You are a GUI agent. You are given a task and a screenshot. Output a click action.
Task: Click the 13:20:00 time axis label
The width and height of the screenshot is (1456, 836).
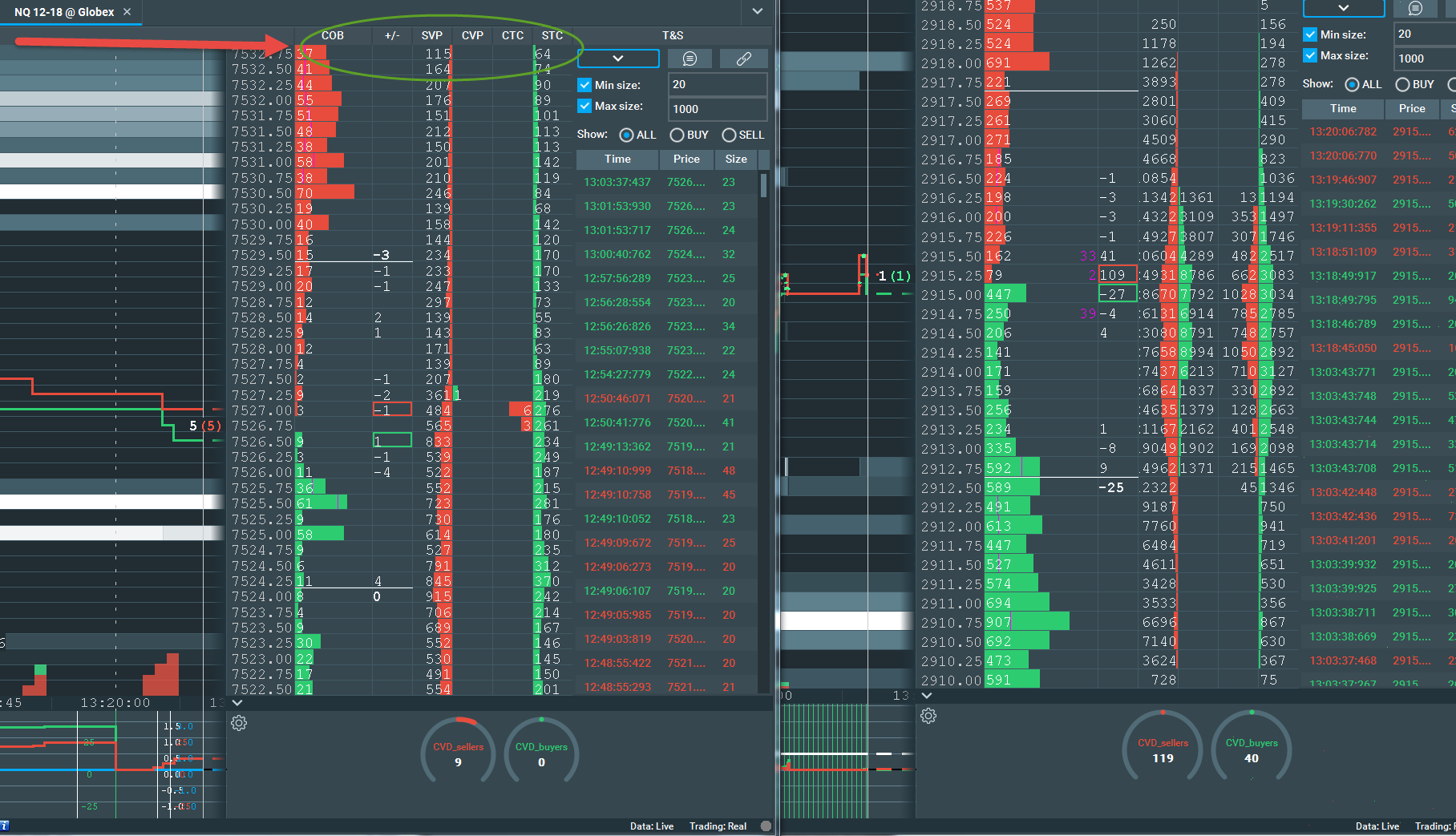coord(115,703)
